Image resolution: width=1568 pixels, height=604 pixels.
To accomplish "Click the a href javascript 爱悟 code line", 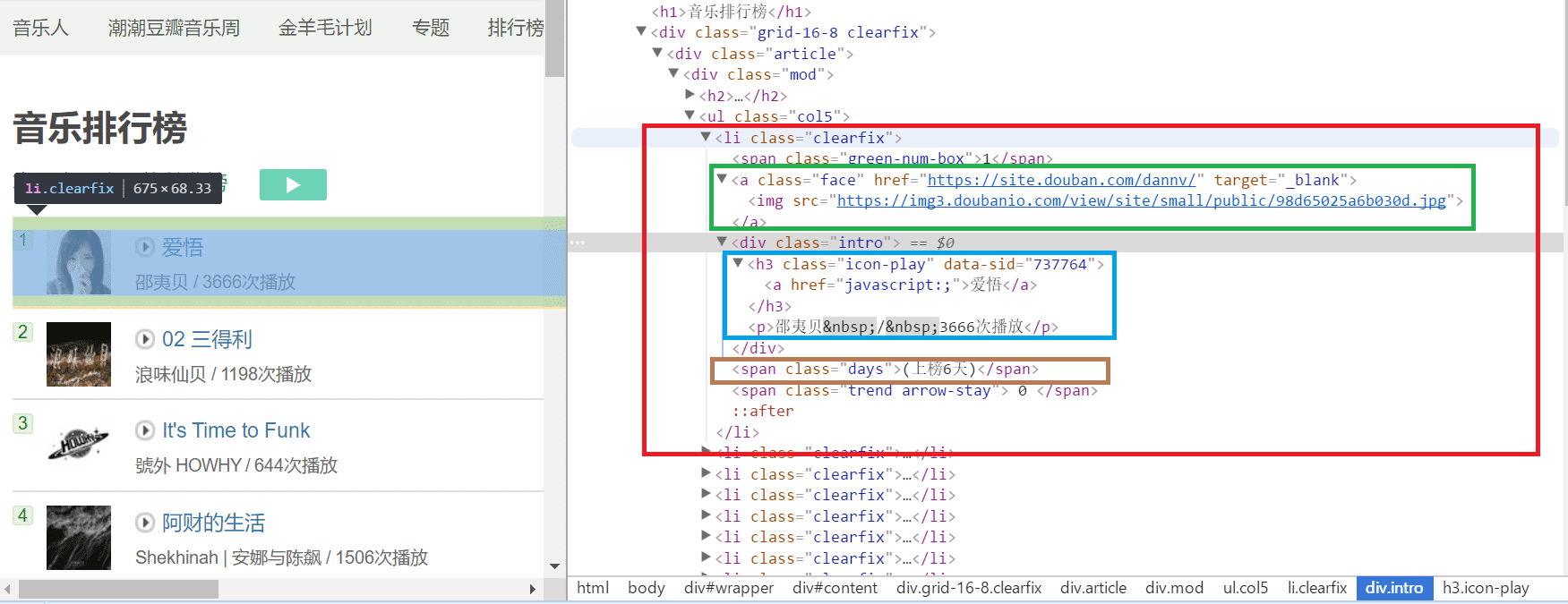I will click(x=900, y=285).
